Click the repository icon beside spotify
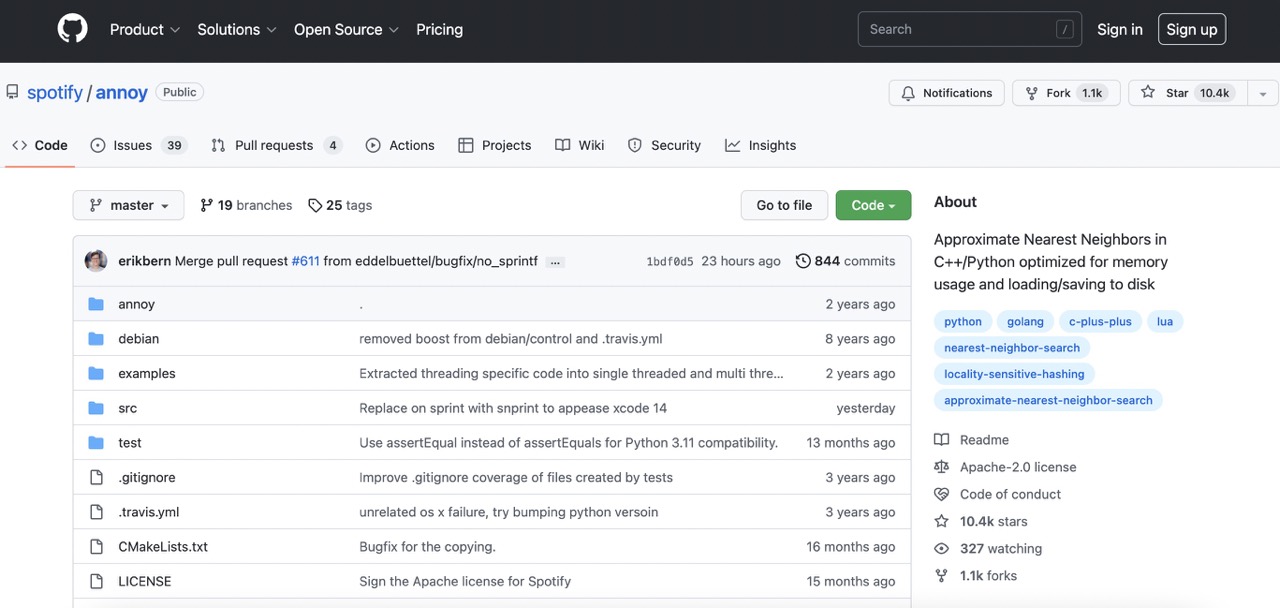1280x608 pixels. point(12,92)
